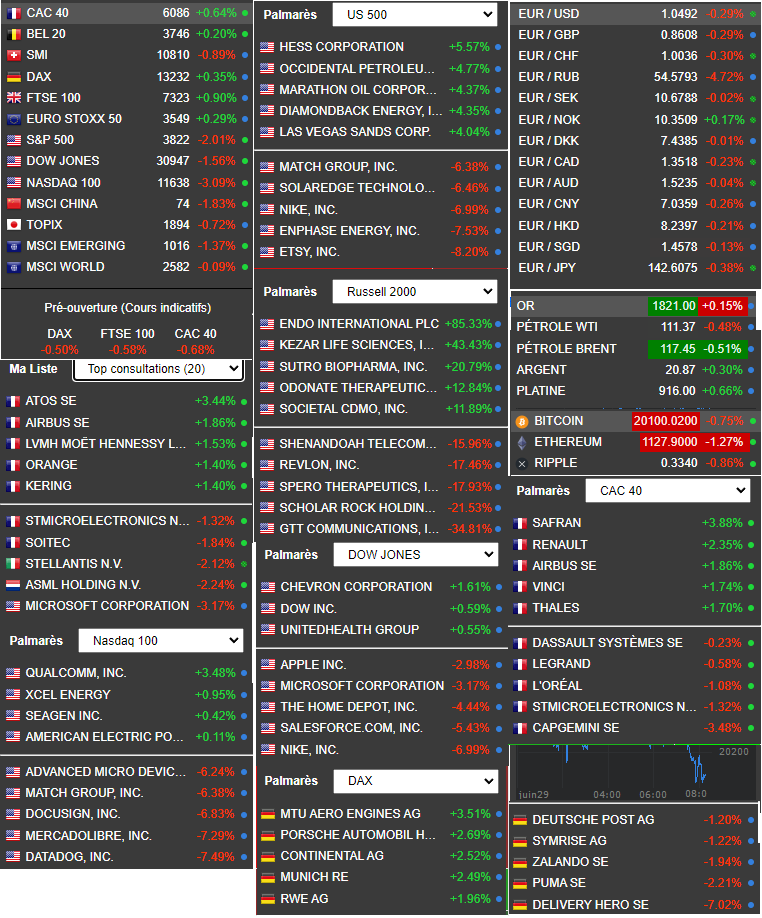Click the green 1821.00 gold price cell
The width and height of the screenshot is (762, 918).
[x=673, y=306]
